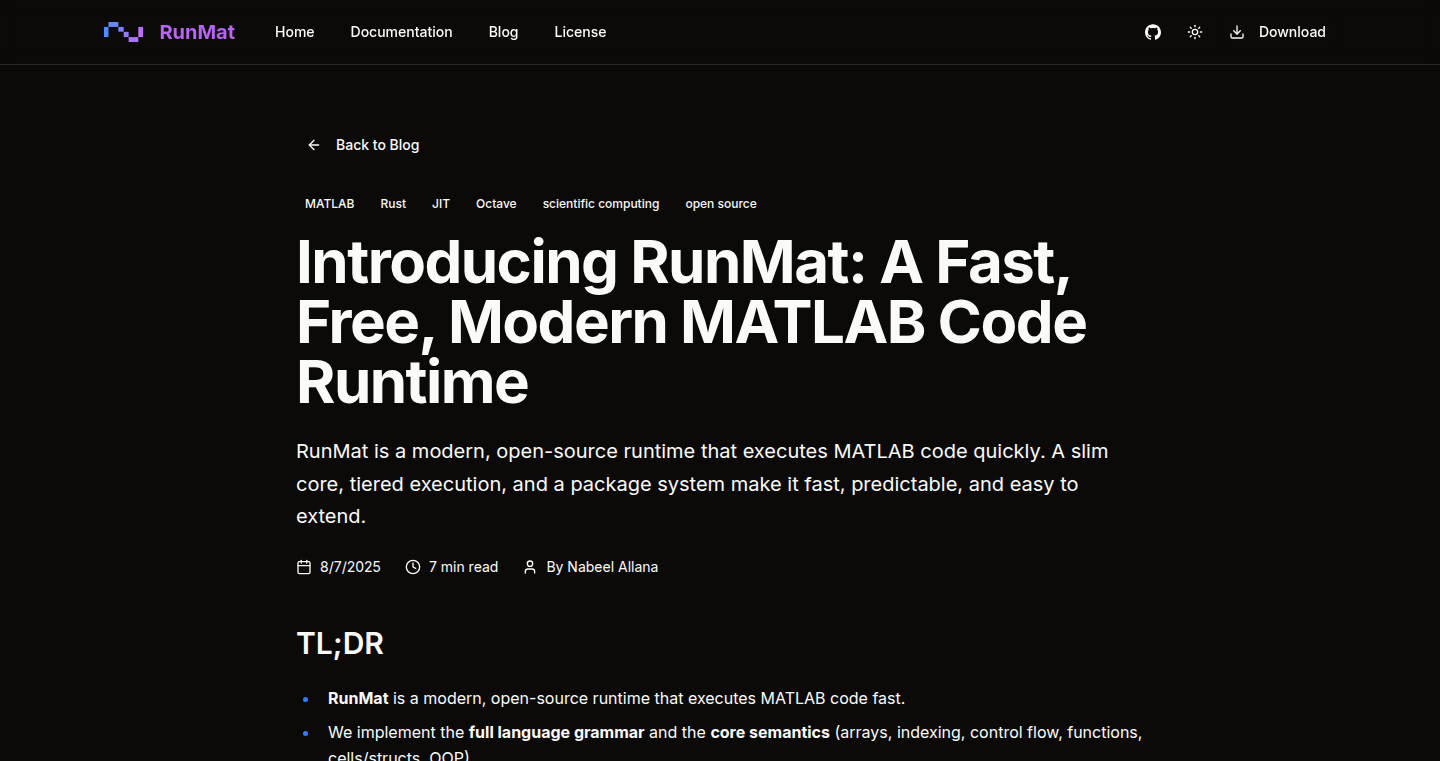Select the scientific computing tag
This screenshot has height=761, width=1440.
(601, 204)
